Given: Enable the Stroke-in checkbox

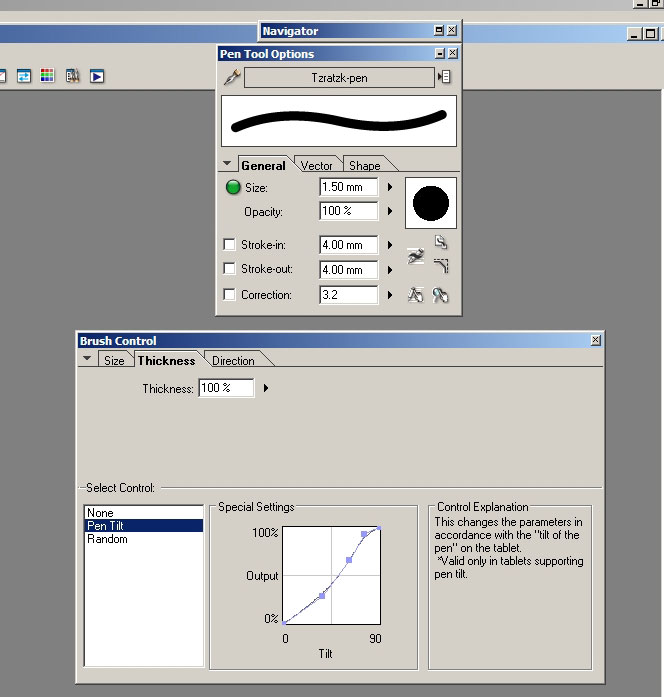Looking at the screenshot, I should (x=229, y=244).
